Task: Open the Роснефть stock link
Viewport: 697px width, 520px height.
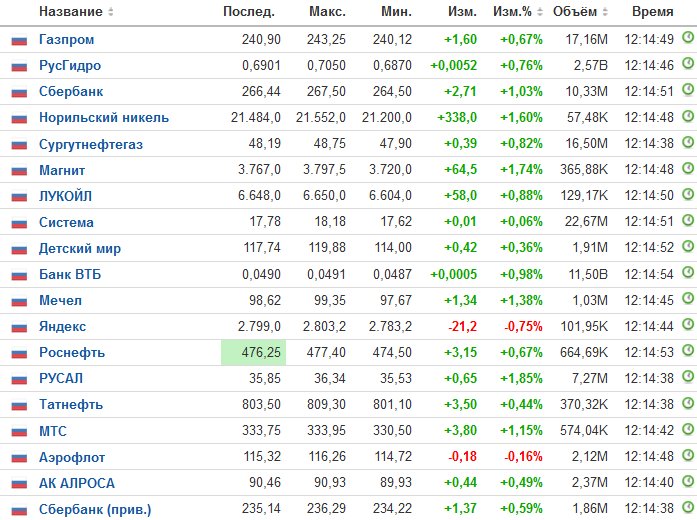Action: pyautogui.click(x=72, y=352)
